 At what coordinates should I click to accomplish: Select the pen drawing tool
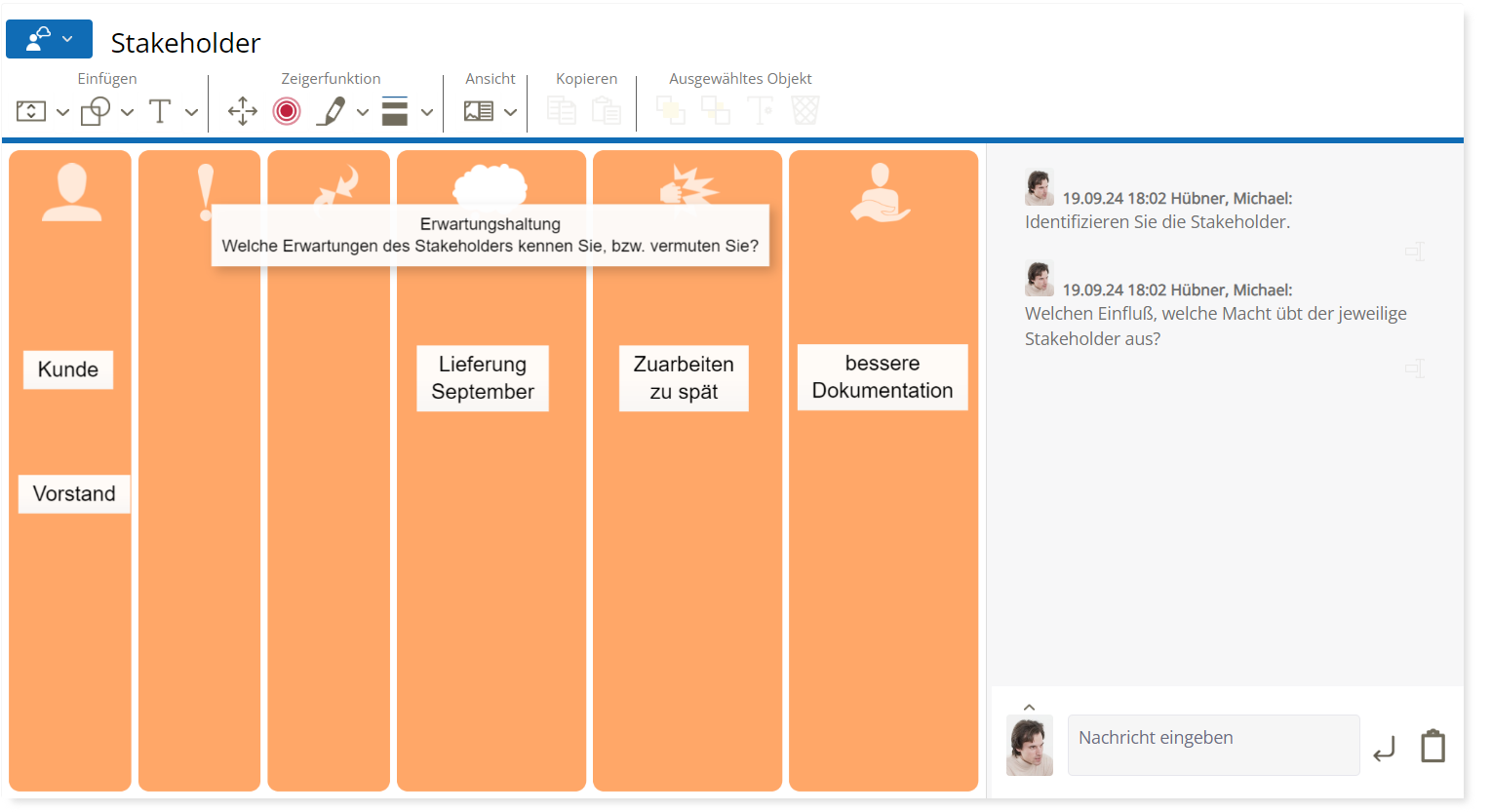tap(332, 111)
